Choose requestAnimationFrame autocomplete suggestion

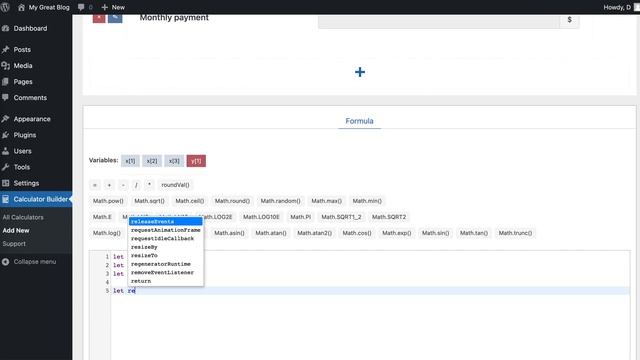click(x=166, y=230)
